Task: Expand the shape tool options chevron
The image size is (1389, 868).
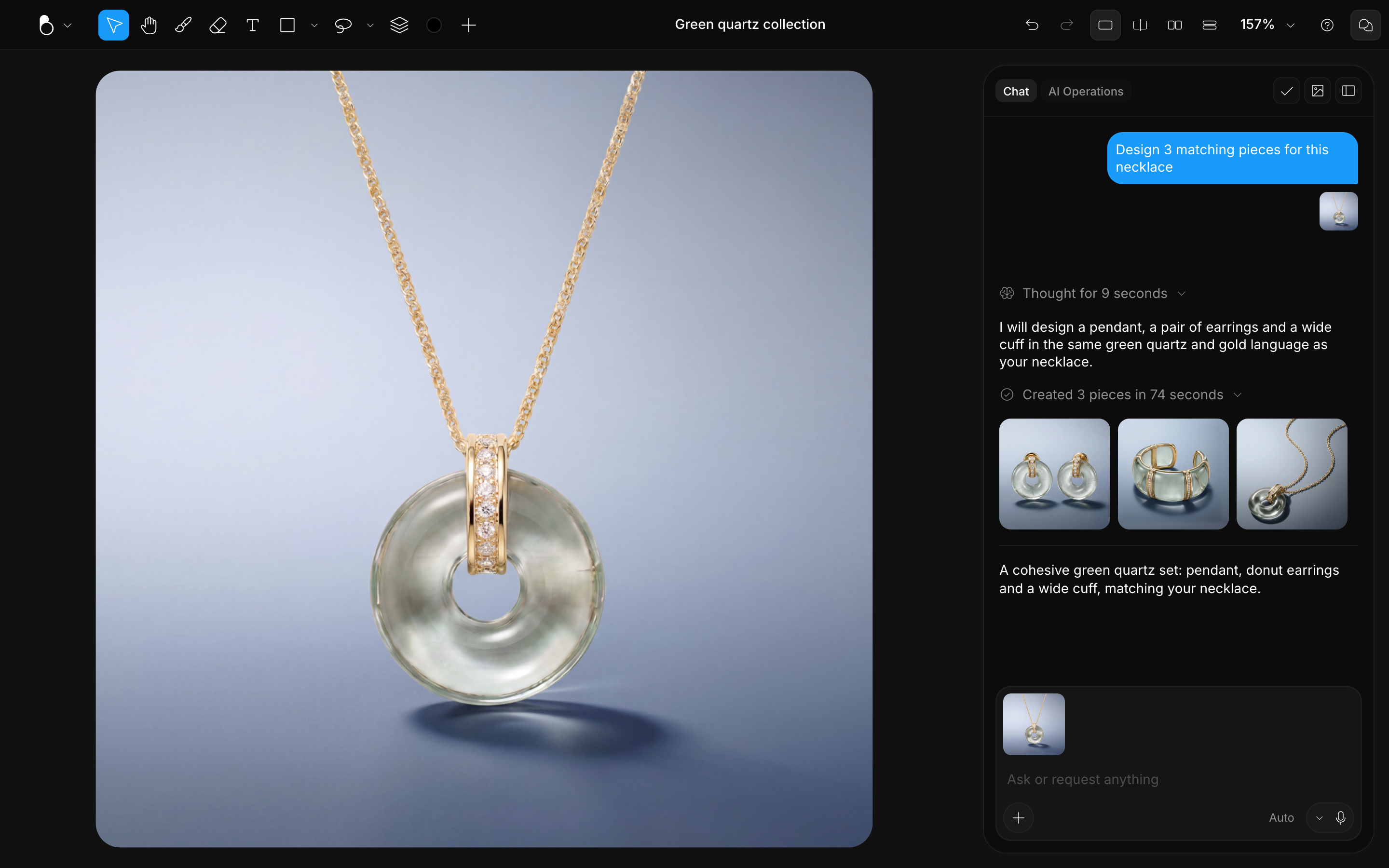Action: pyautogui.click(x=314, y=25)
